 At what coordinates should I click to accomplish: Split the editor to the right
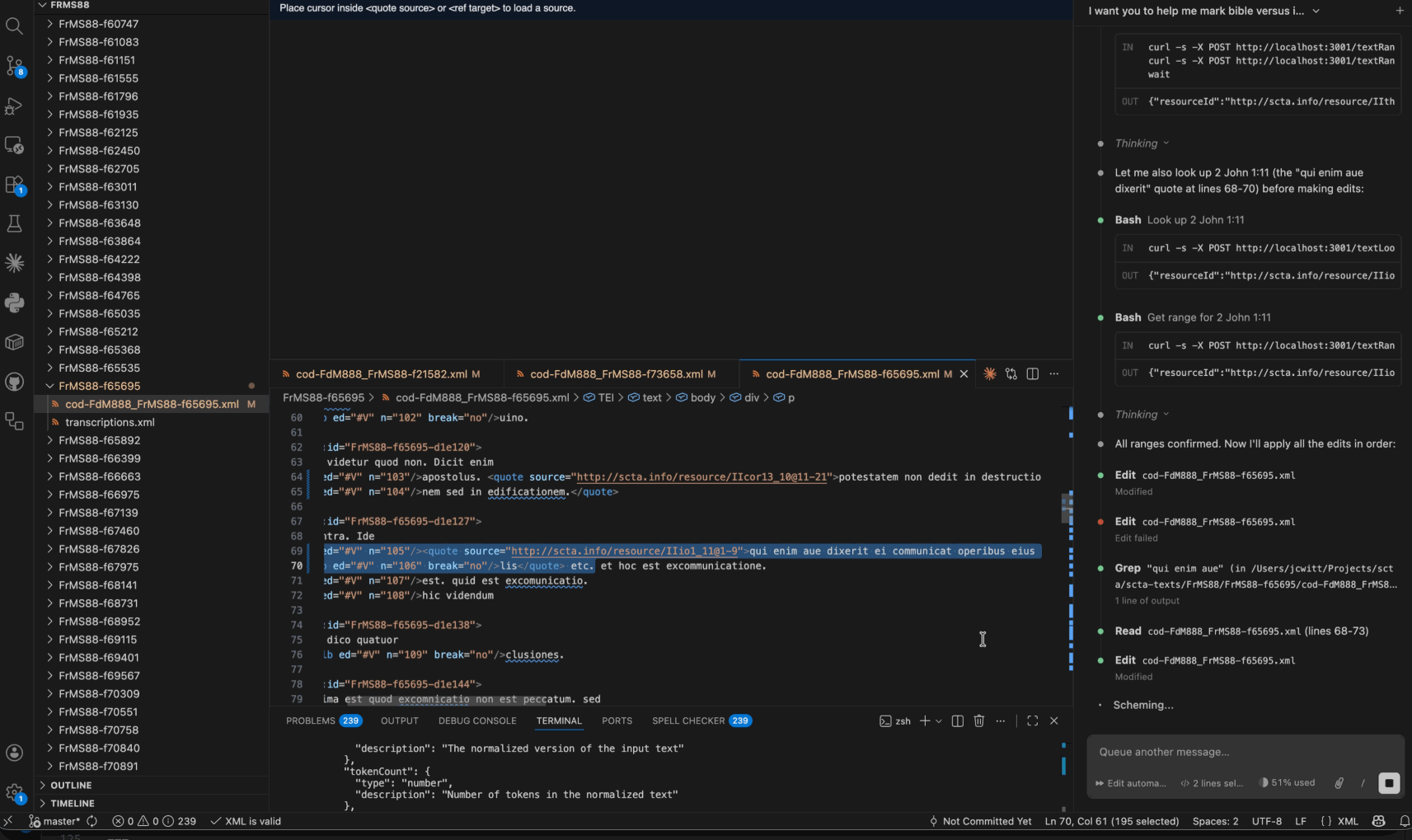coord(1033,374)
